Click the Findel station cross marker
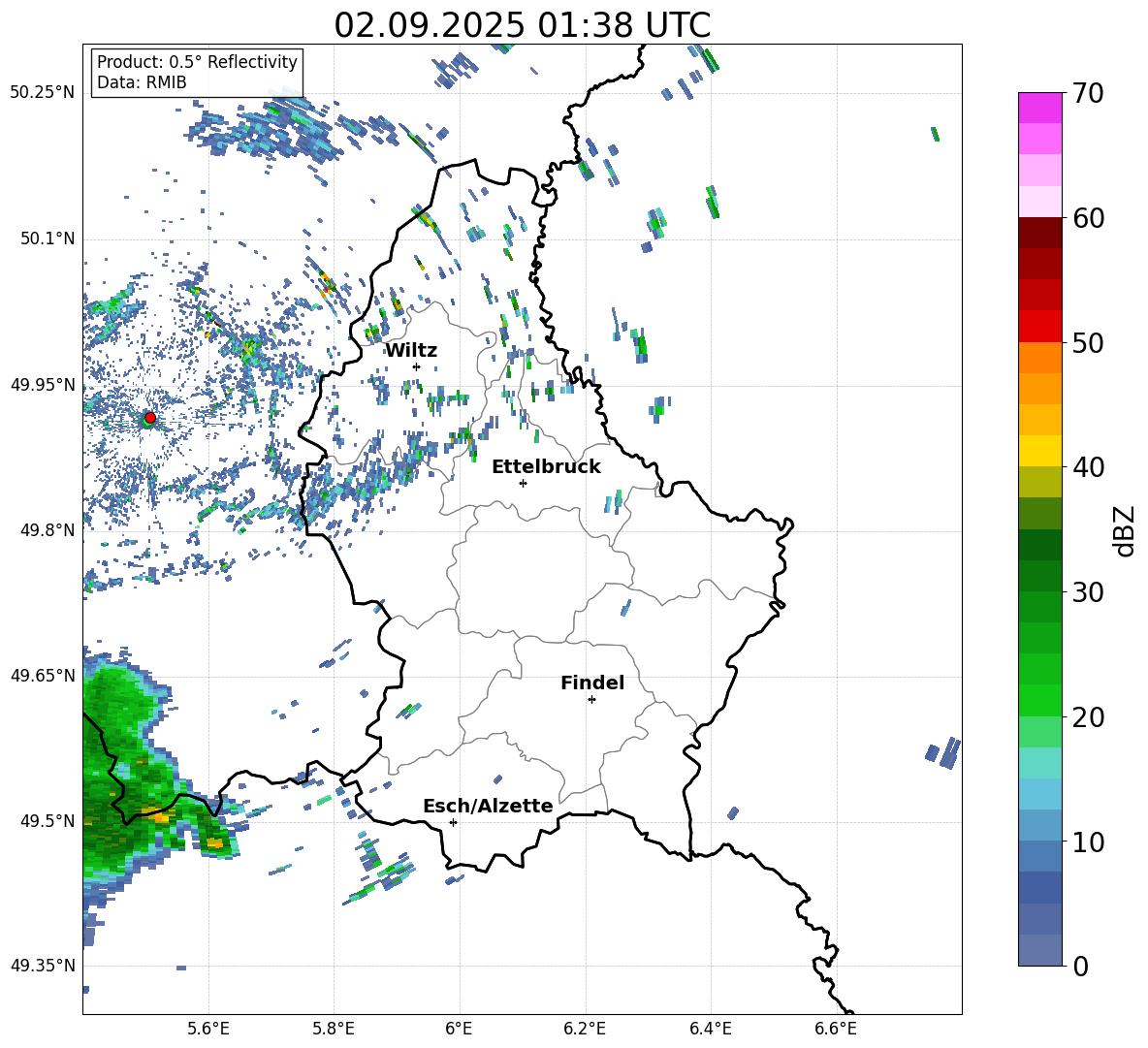Viewport: 1148px width, 1048px height. point(591,700)
